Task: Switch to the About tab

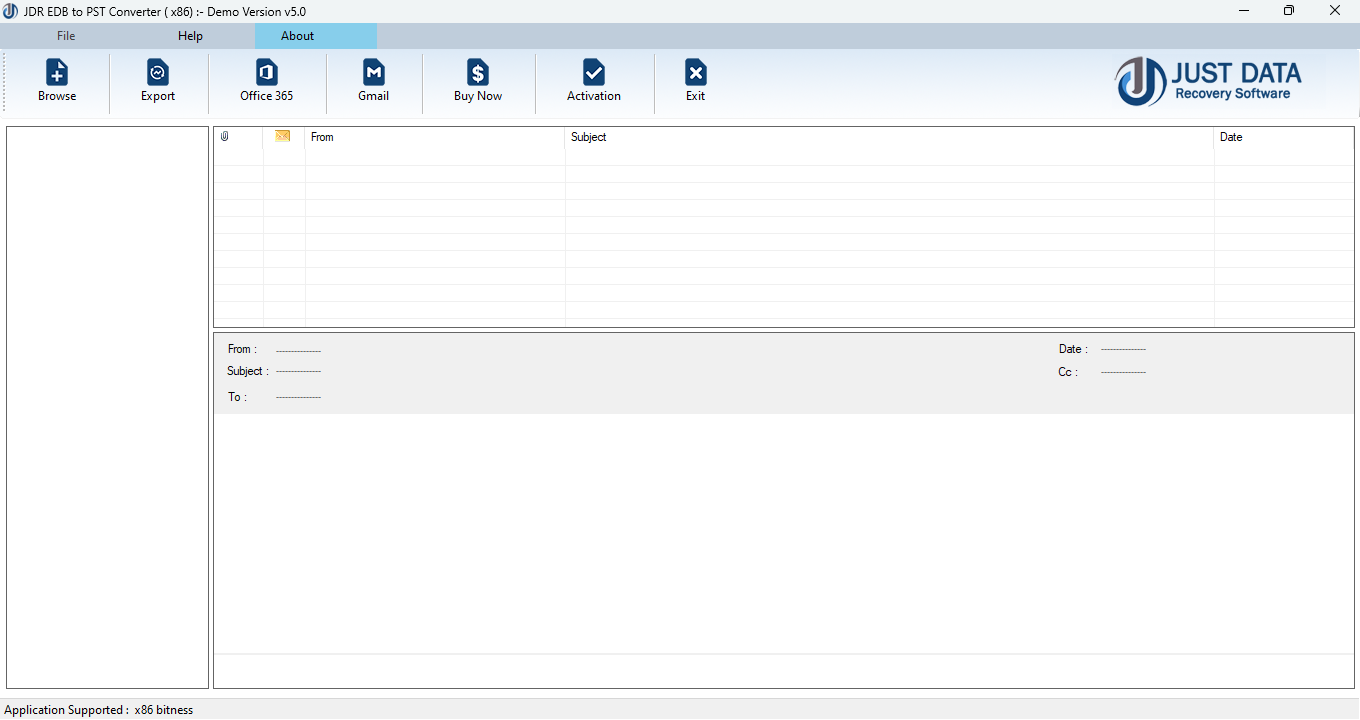Action: point(297,35)
